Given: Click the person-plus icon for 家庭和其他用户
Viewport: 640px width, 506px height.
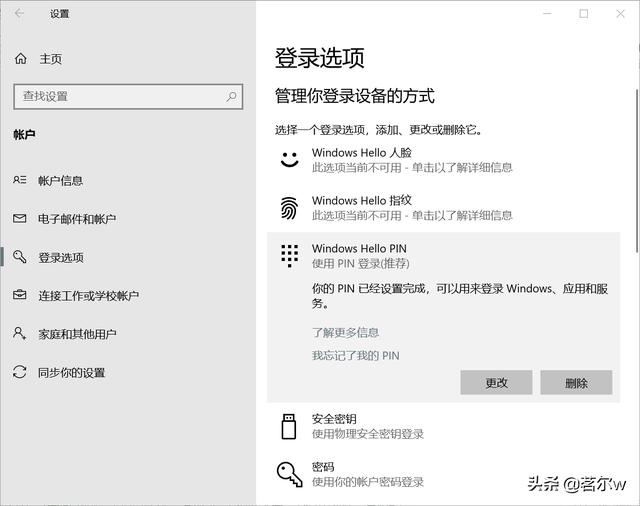Looking at the screenshot, I should [x=20, y=333].
